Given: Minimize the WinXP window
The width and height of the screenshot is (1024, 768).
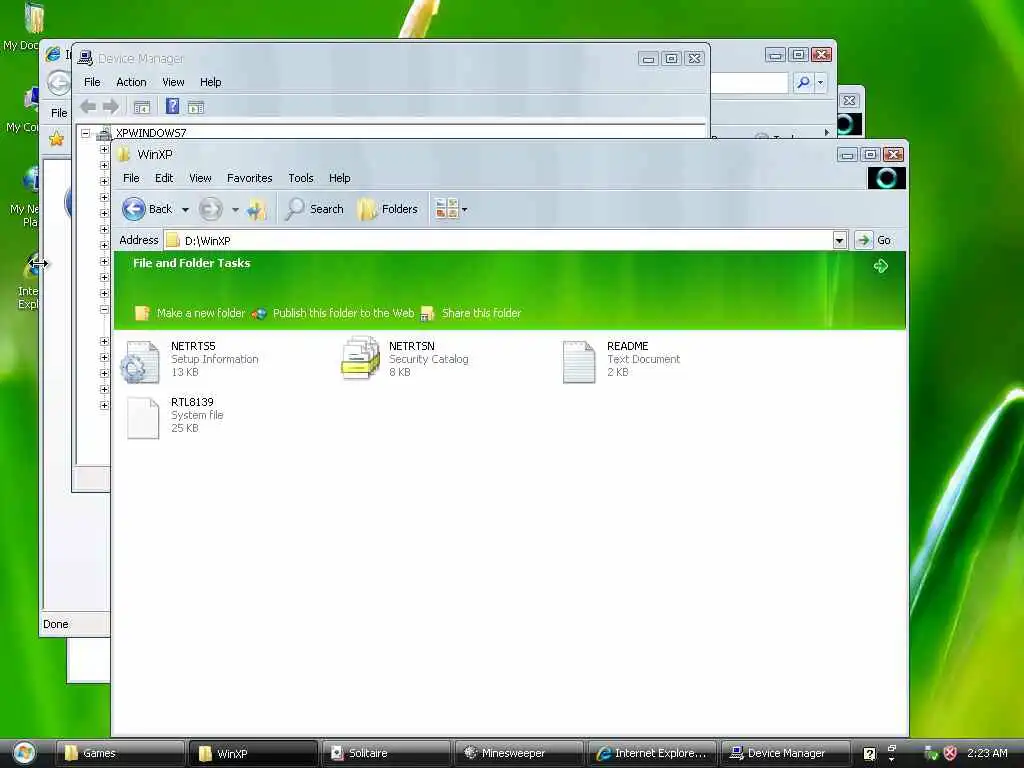Looking at the screenshot, I should click(847, 155).
